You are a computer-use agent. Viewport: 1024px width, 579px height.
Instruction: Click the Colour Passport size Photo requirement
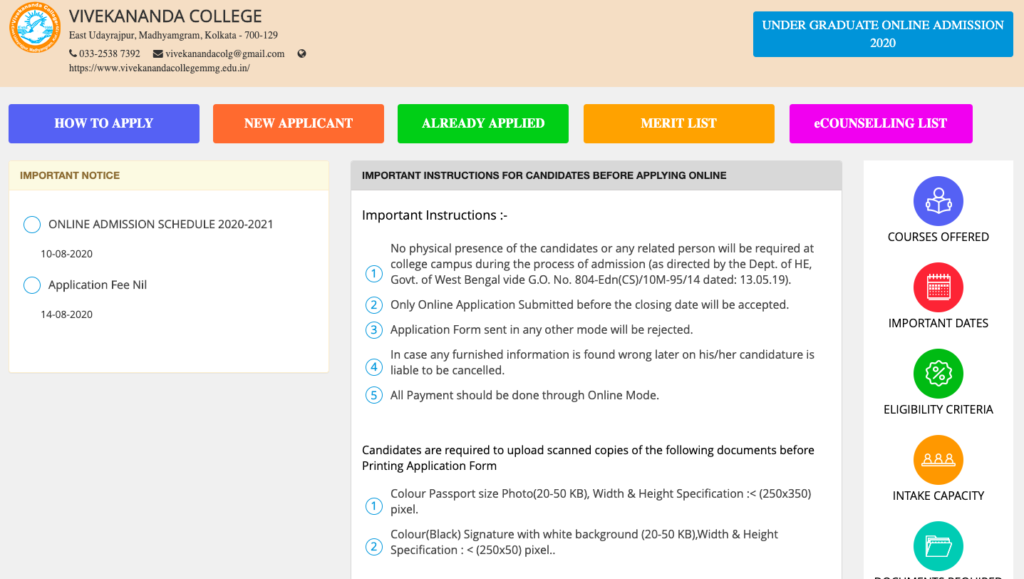click(601, 501)
